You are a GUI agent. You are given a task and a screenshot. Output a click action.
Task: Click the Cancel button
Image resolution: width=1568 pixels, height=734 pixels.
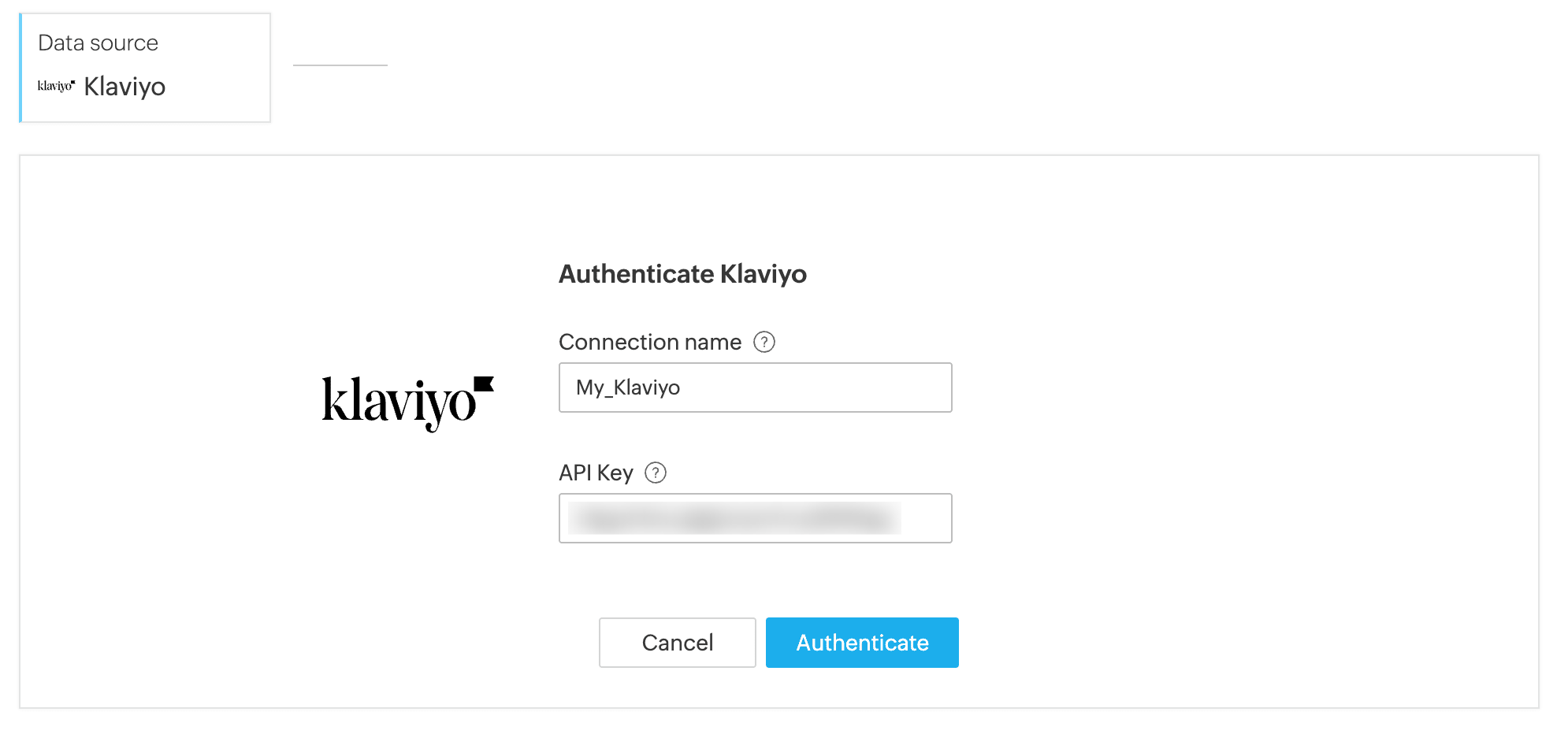(677, 643)
